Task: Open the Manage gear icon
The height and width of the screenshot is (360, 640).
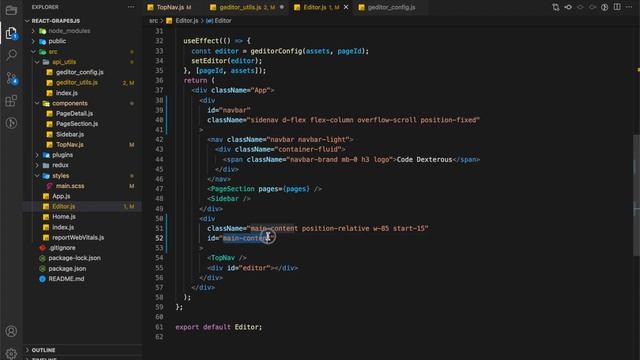Action: 11,353
